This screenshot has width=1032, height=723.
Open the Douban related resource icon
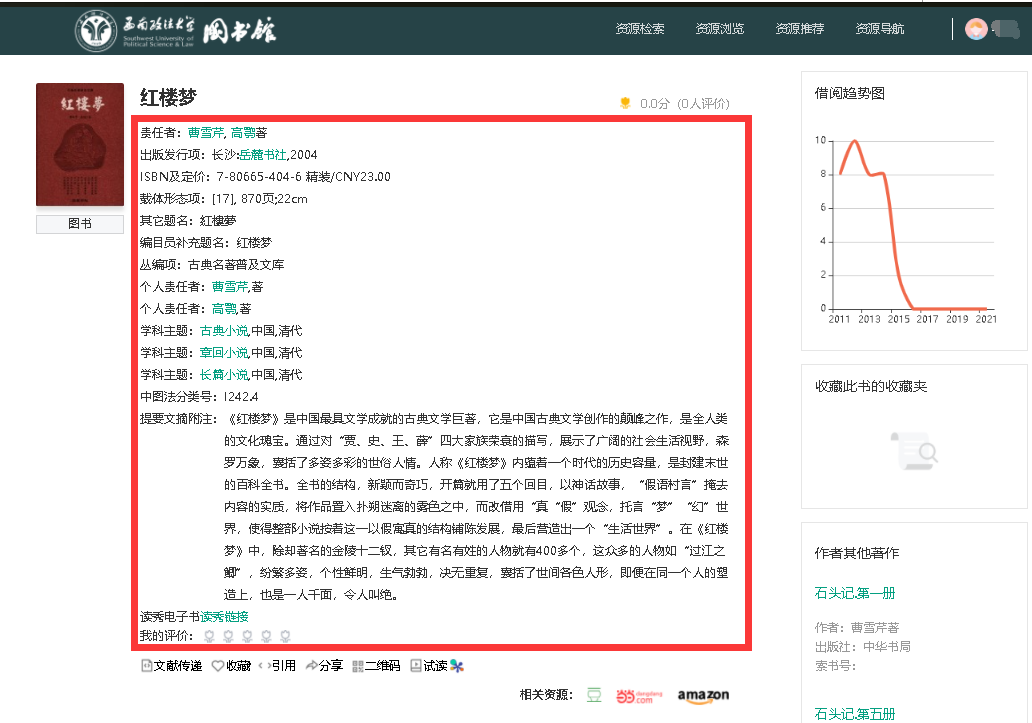594,695
